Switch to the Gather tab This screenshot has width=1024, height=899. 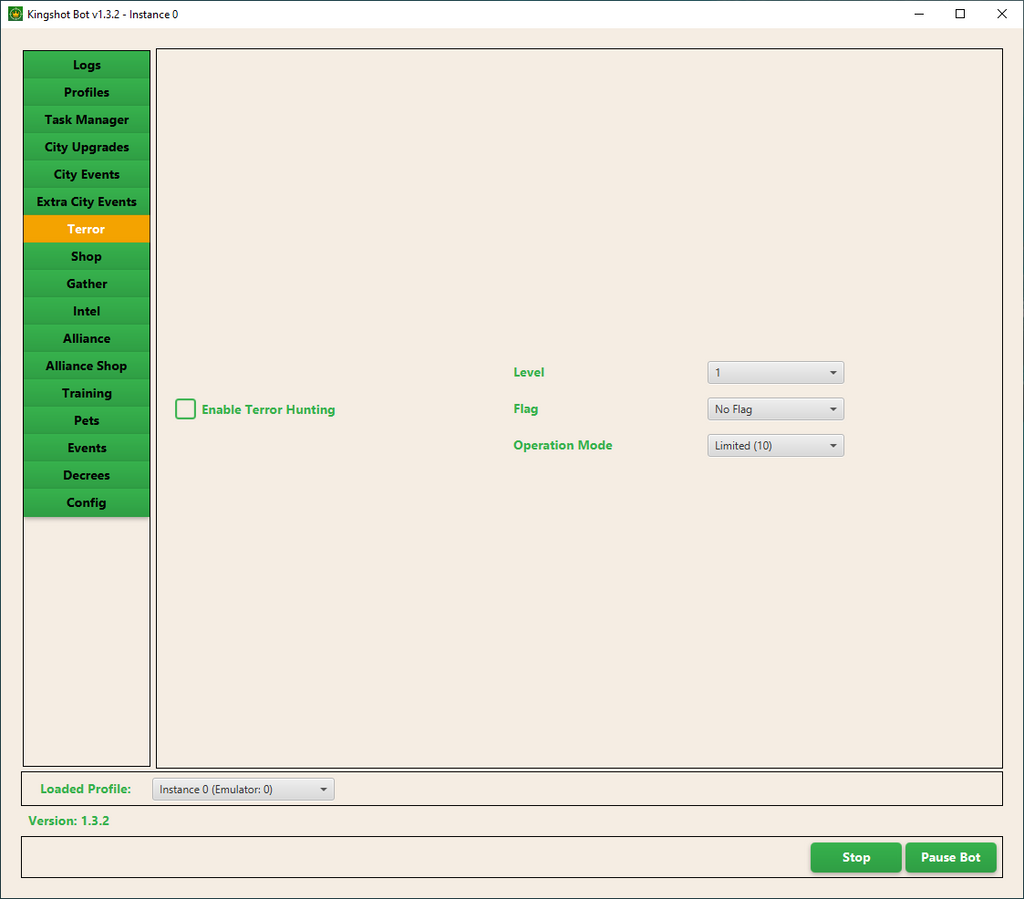pos(87,284)
